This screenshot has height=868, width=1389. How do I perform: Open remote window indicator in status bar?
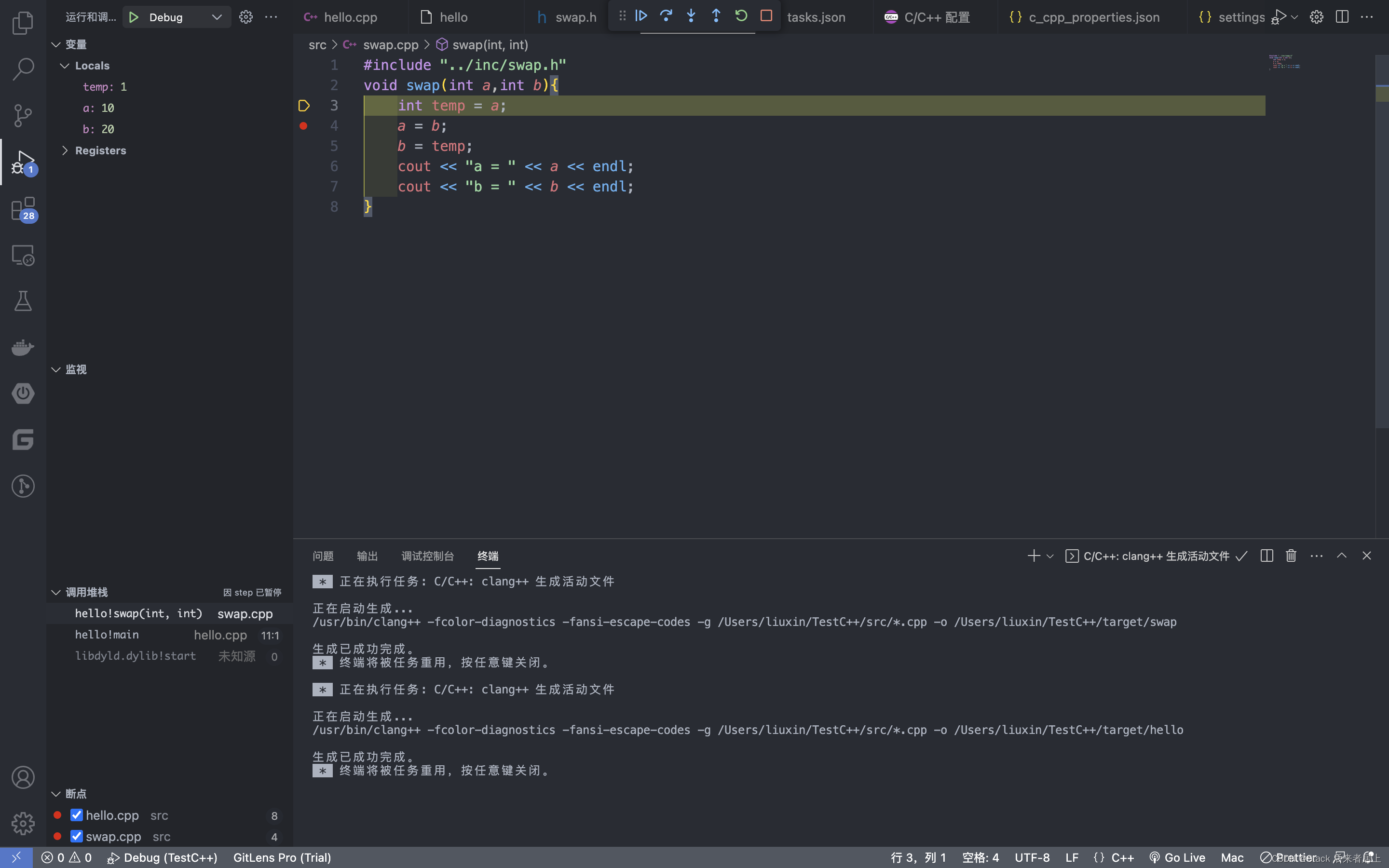click(x=16, y=858)
